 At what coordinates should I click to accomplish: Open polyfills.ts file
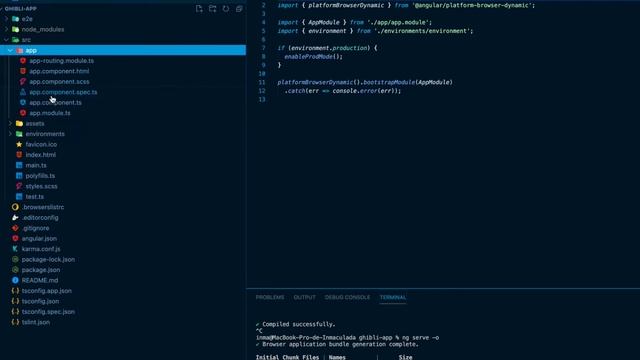(x=40, y=176)
